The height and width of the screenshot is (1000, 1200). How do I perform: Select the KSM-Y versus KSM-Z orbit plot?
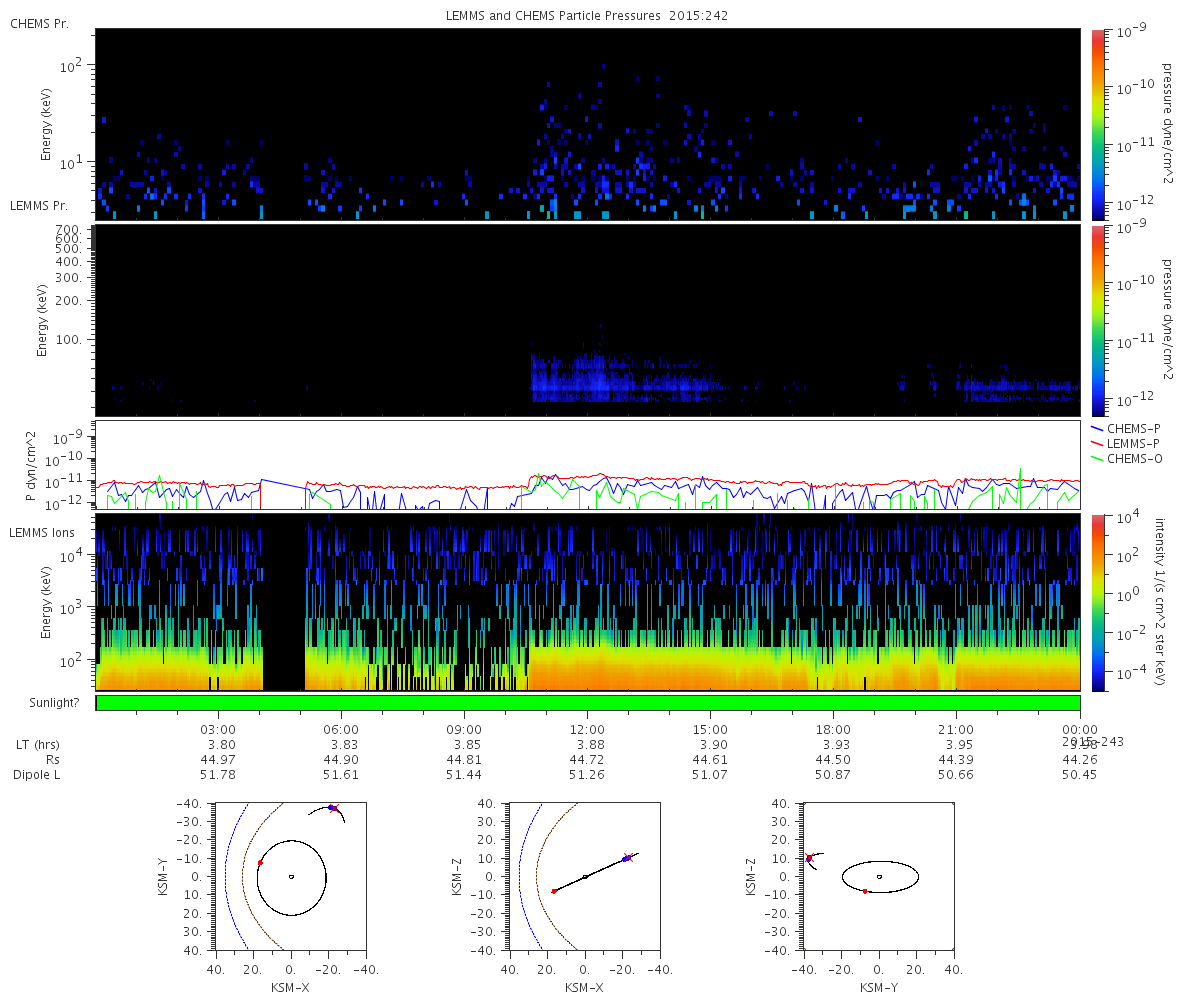pos(879,876)
